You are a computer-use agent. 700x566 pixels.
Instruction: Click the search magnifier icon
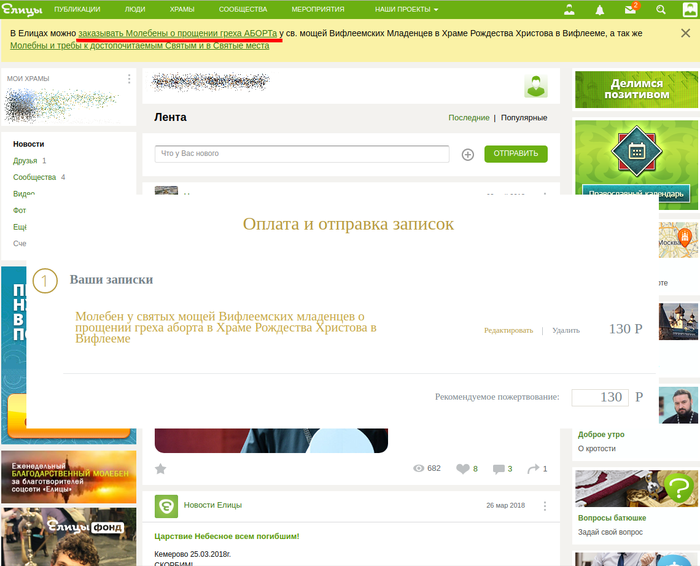660,9
